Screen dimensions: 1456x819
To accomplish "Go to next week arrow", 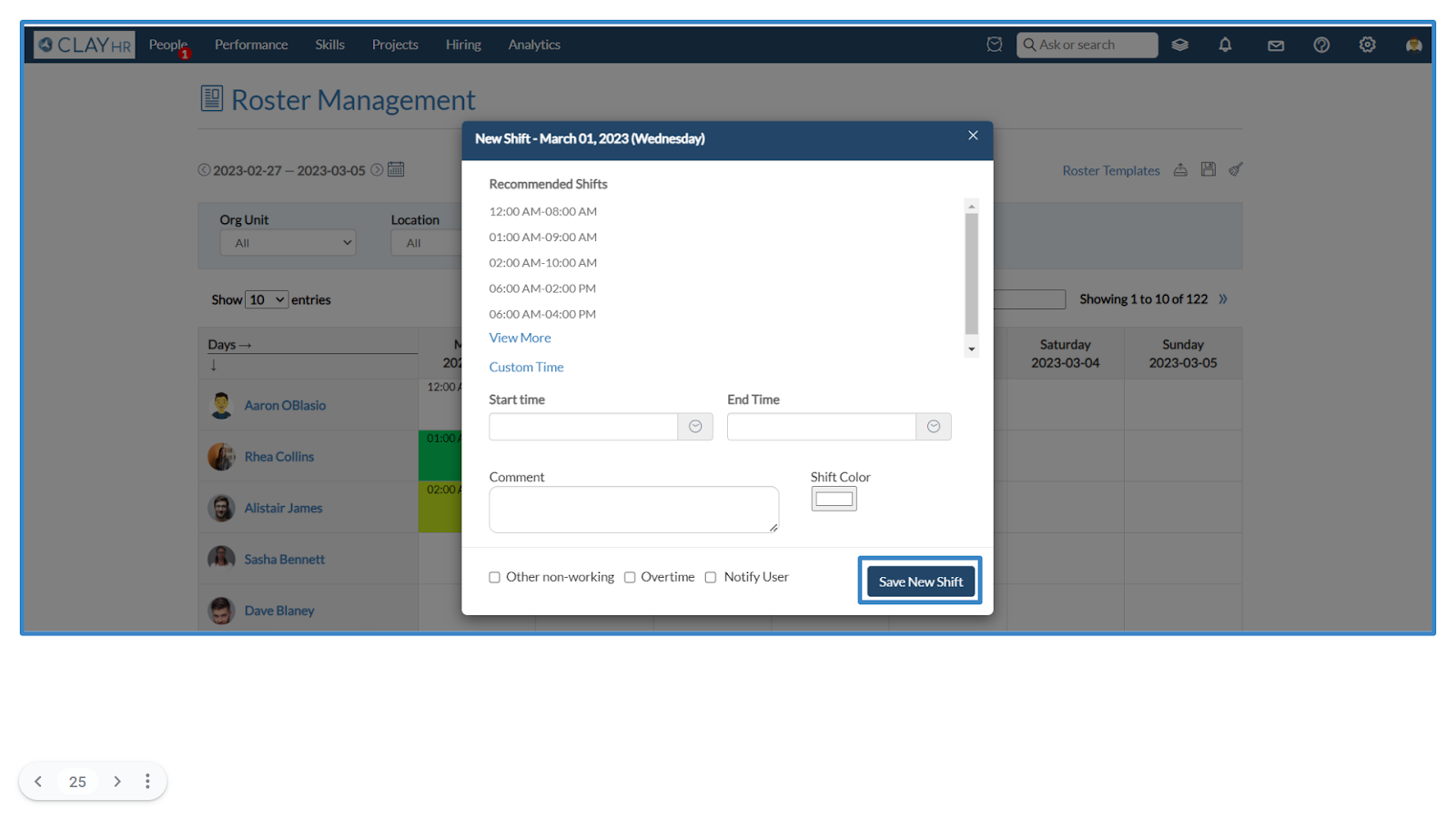I will tap(377, 170).
